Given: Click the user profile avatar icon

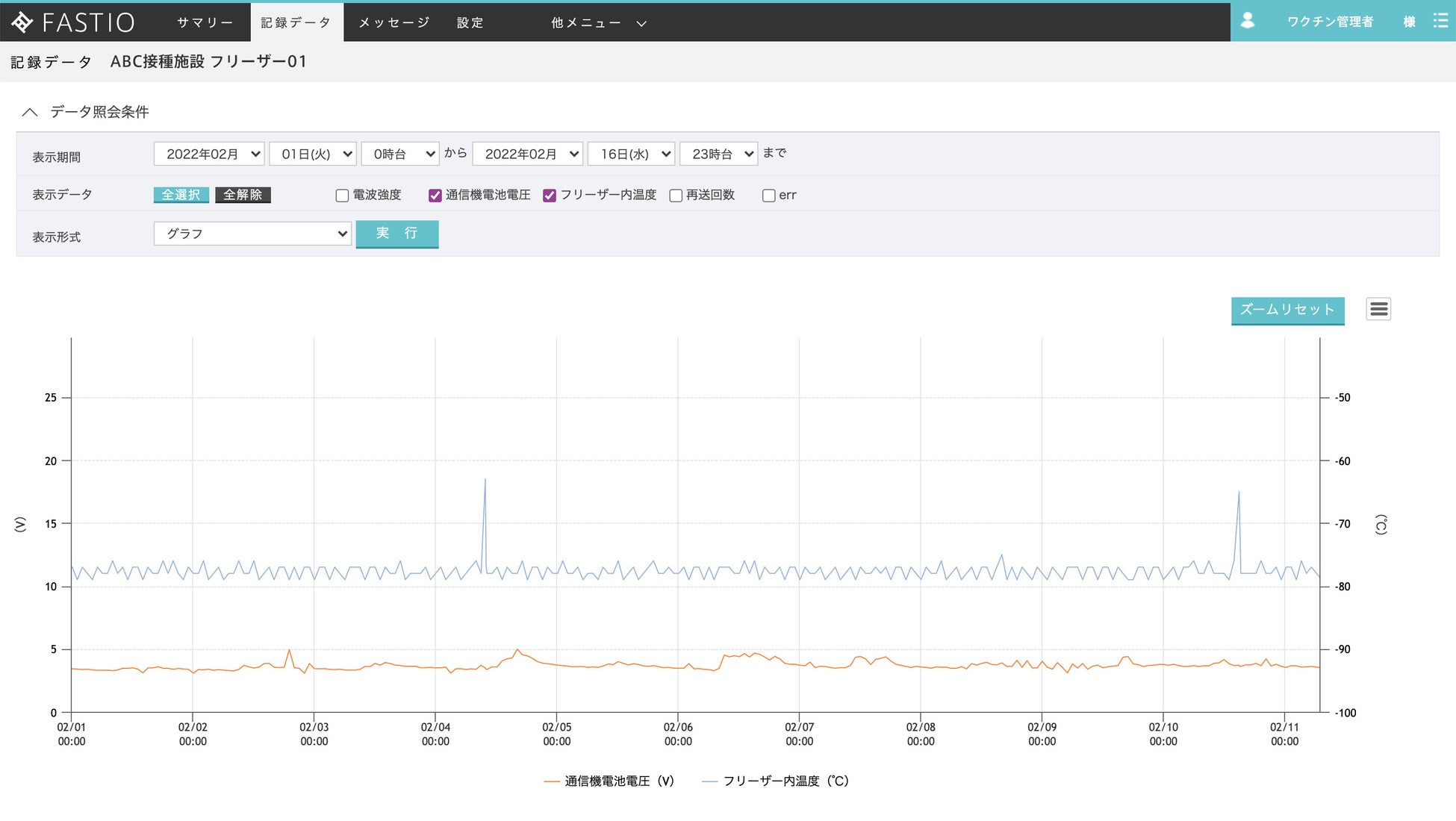Looking at the screenshot, I should click(1248, 21).
